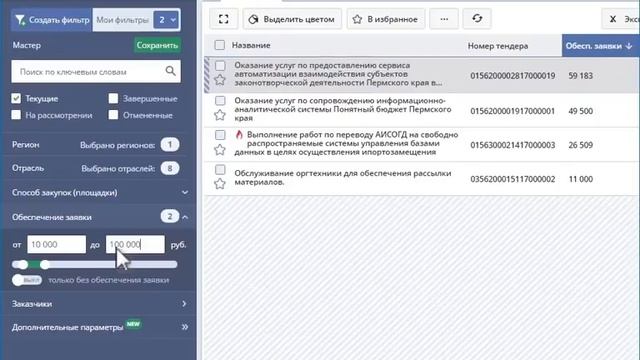Click the value 59 183
This screenshot has width=640, height=360.
pos(580,76)
